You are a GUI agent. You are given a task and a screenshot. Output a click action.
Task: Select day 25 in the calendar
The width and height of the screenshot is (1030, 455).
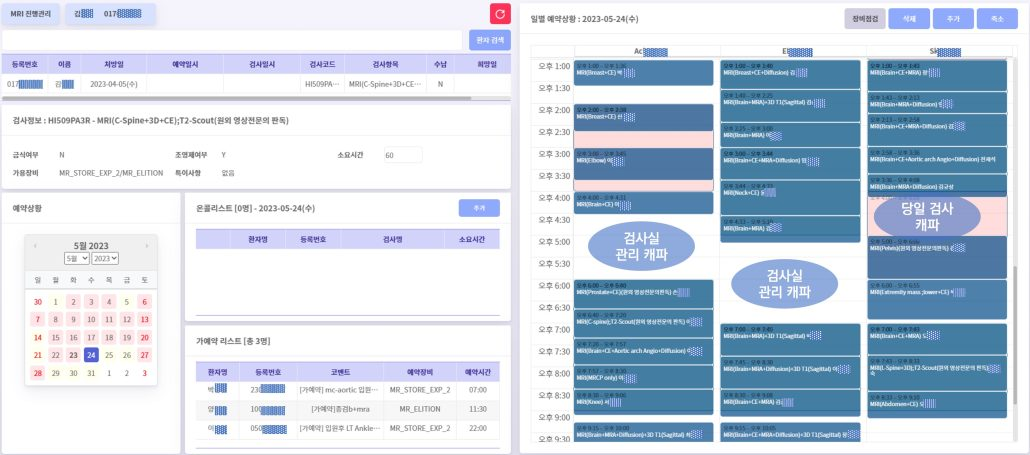coord(109,355)
